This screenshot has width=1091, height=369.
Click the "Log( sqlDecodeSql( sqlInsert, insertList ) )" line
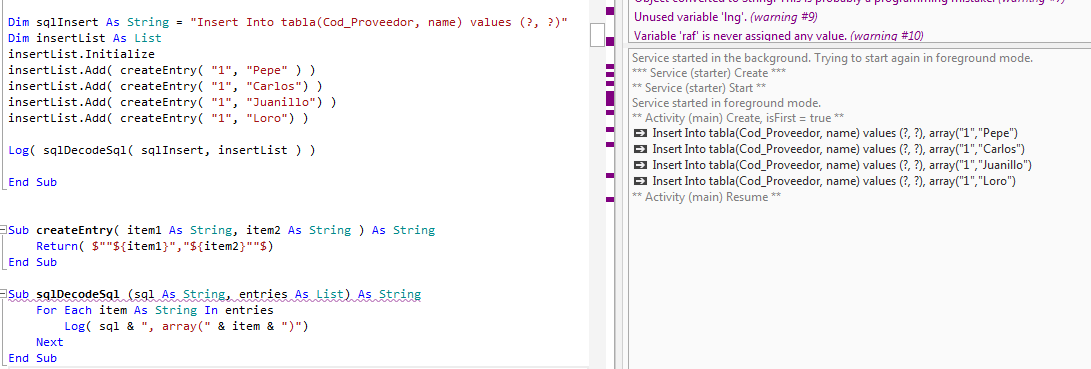pyautogui.click(x=161, y=150)
